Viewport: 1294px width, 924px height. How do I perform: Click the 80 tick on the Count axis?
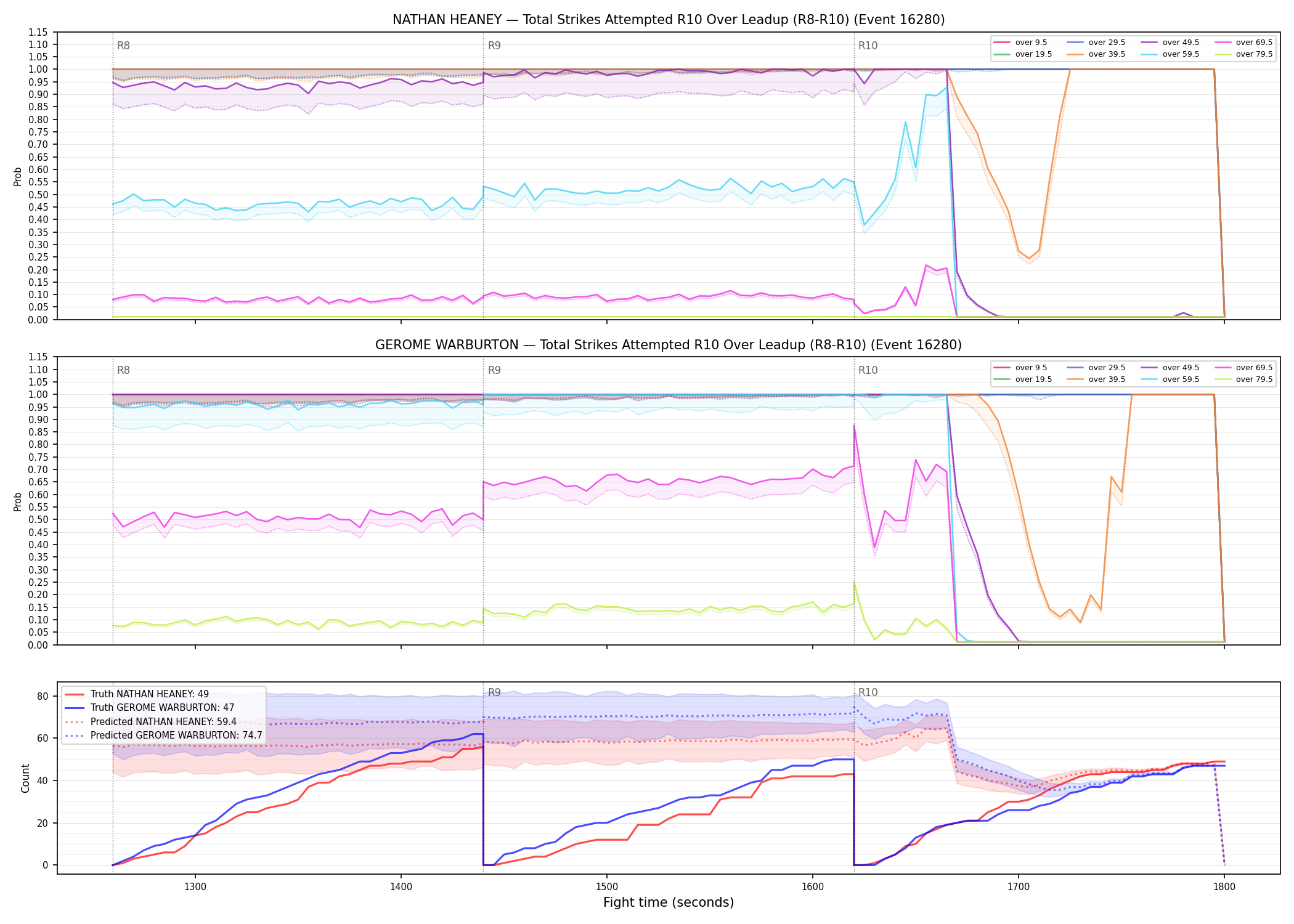[43, 696]
